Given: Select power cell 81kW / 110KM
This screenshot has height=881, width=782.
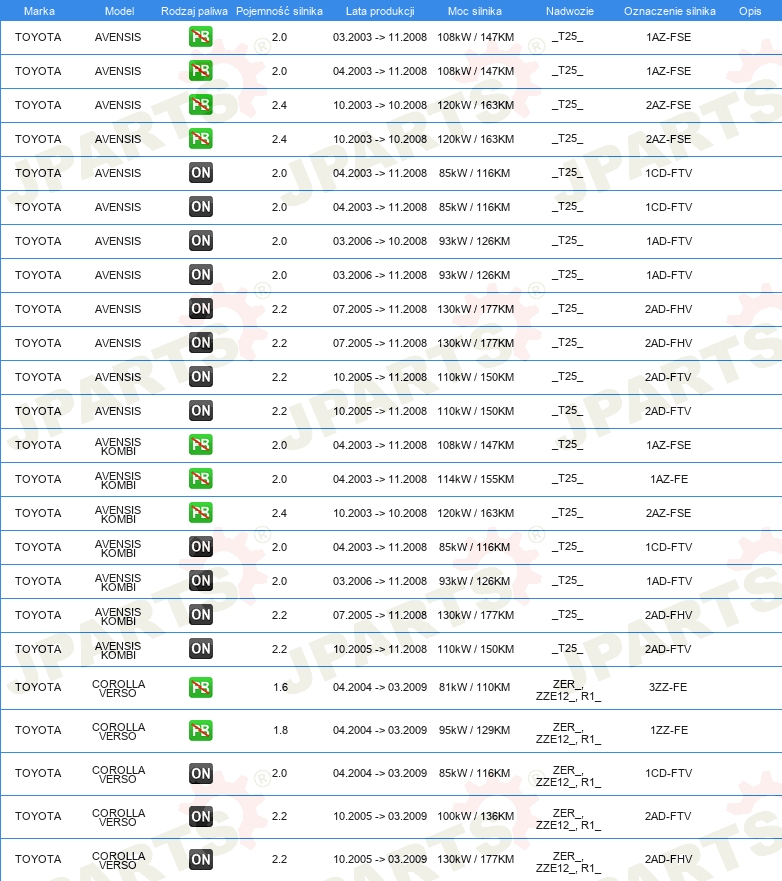Looking at the screenshot, I should (x=475, y=687).
